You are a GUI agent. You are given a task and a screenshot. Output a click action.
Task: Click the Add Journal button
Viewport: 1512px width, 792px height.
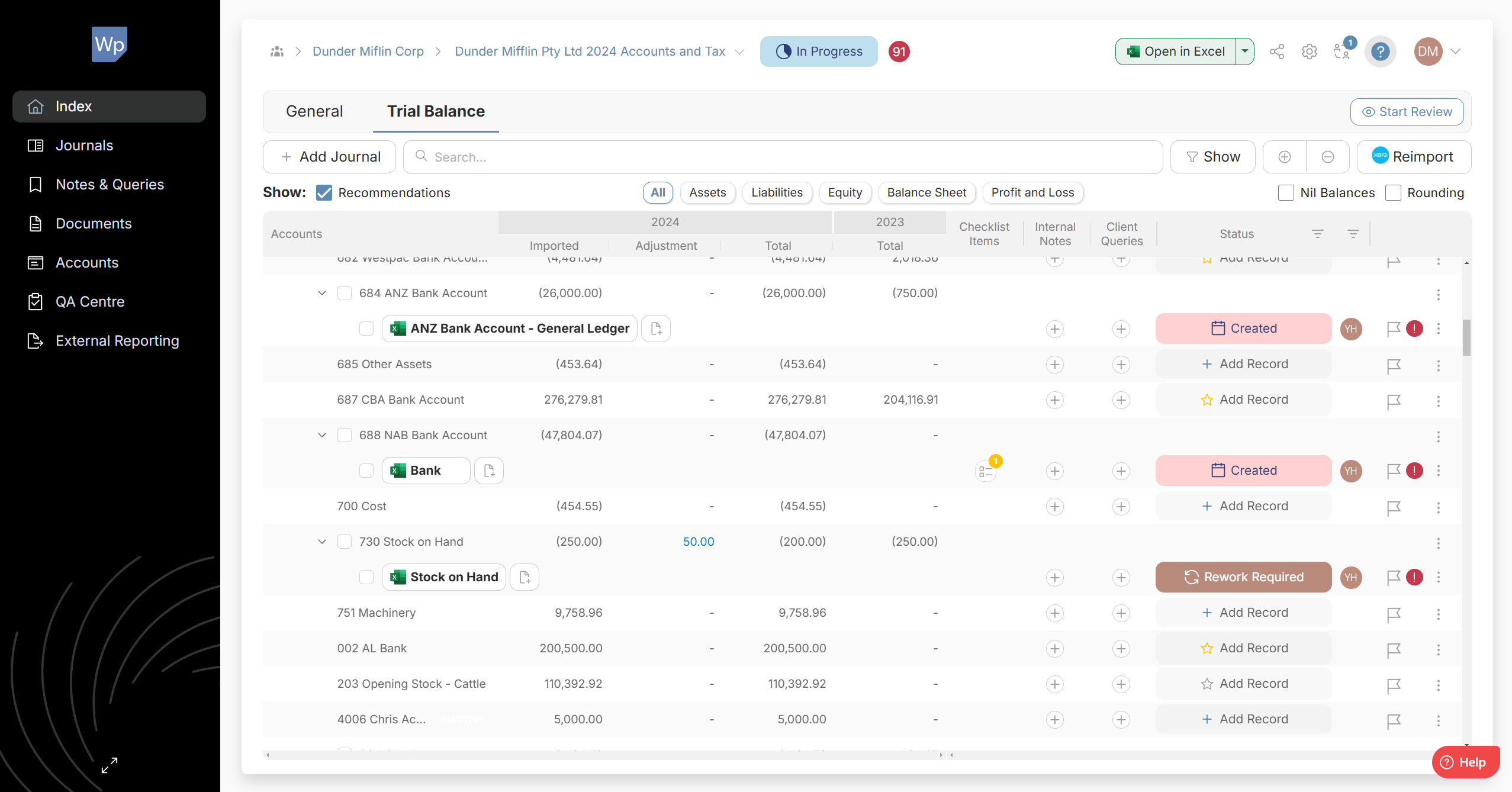(x=329, y=157)
